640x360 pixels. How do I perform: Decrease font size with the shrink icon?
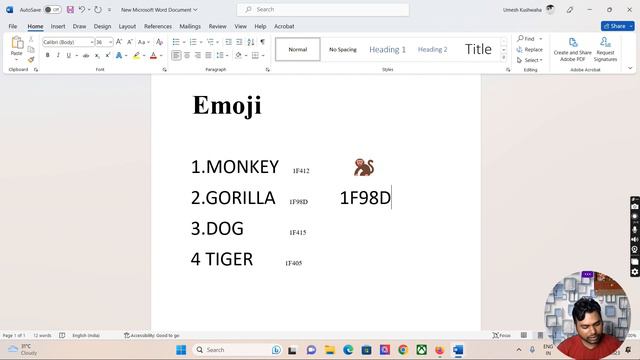pos(130,42)
